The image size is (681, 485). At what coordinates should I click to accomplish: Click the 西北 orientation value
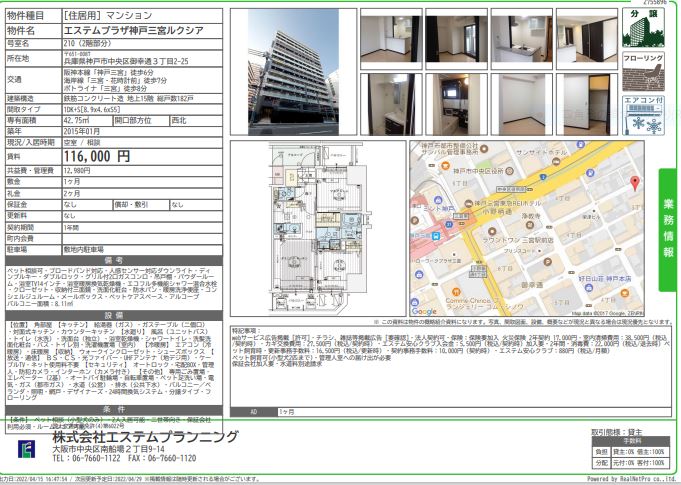click(x=179, y=120)
